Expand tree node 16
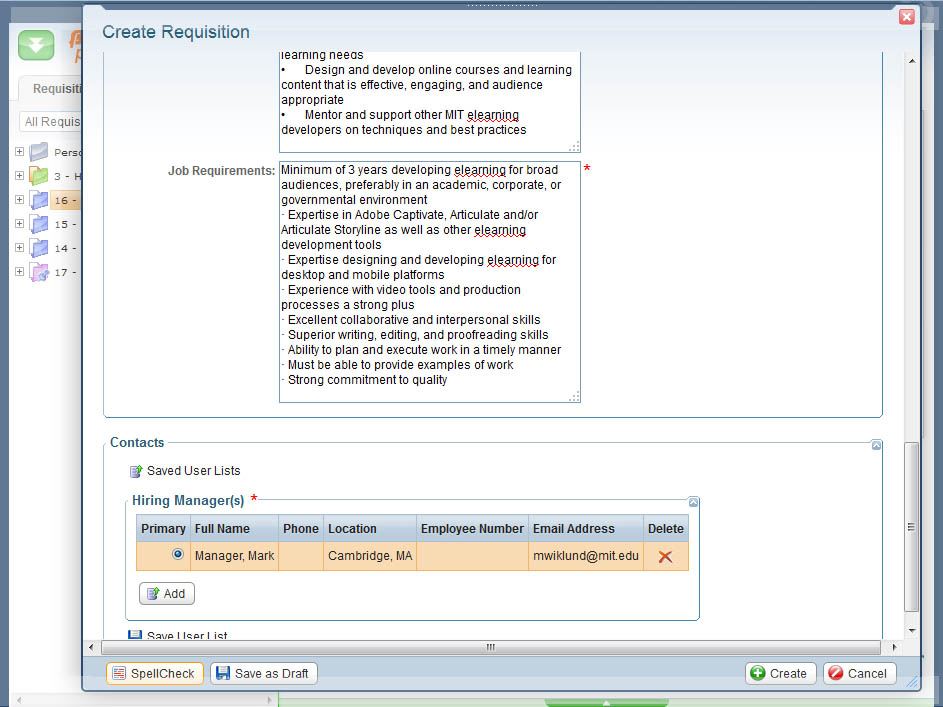The image size is (943, 707). point(19,200)
